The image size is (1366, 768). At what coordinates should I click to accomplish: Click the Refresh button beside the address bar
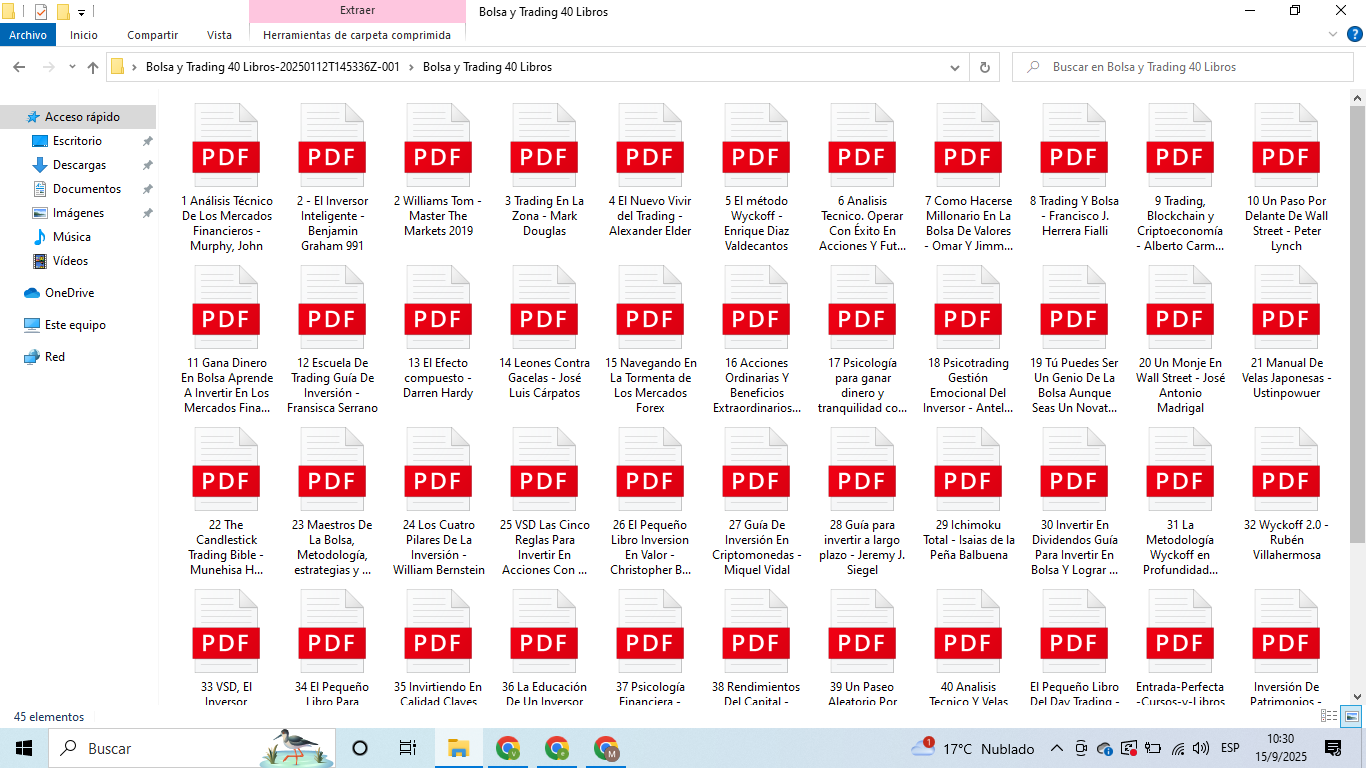pyautogui.click(x=985, y=67)
